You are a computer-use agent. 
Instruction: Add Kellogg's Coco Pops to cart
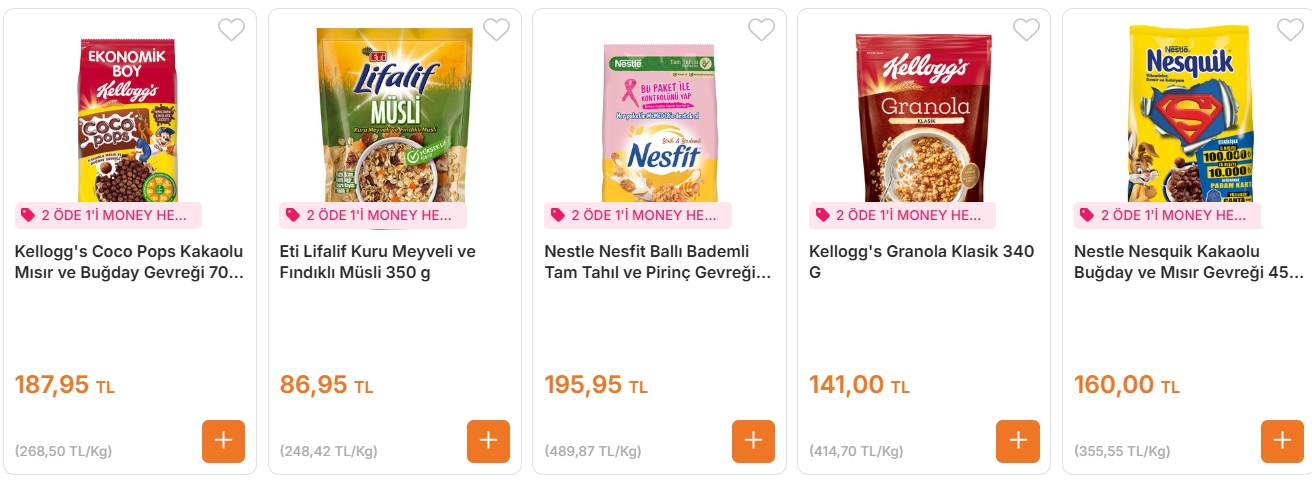pos(223,441)
